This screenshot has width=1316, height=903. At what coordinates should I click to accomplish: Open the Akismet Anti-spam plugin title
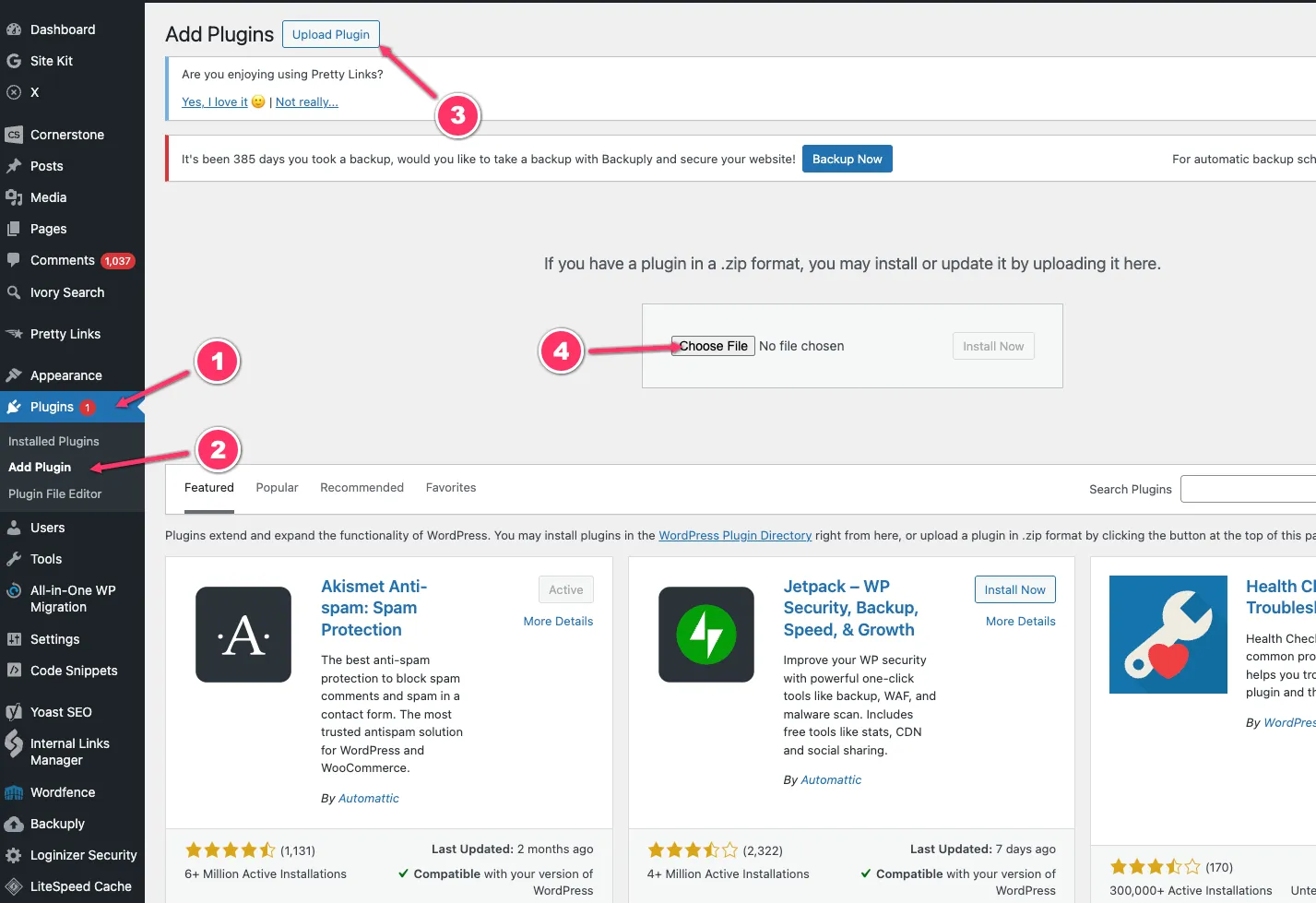(373, 608)
